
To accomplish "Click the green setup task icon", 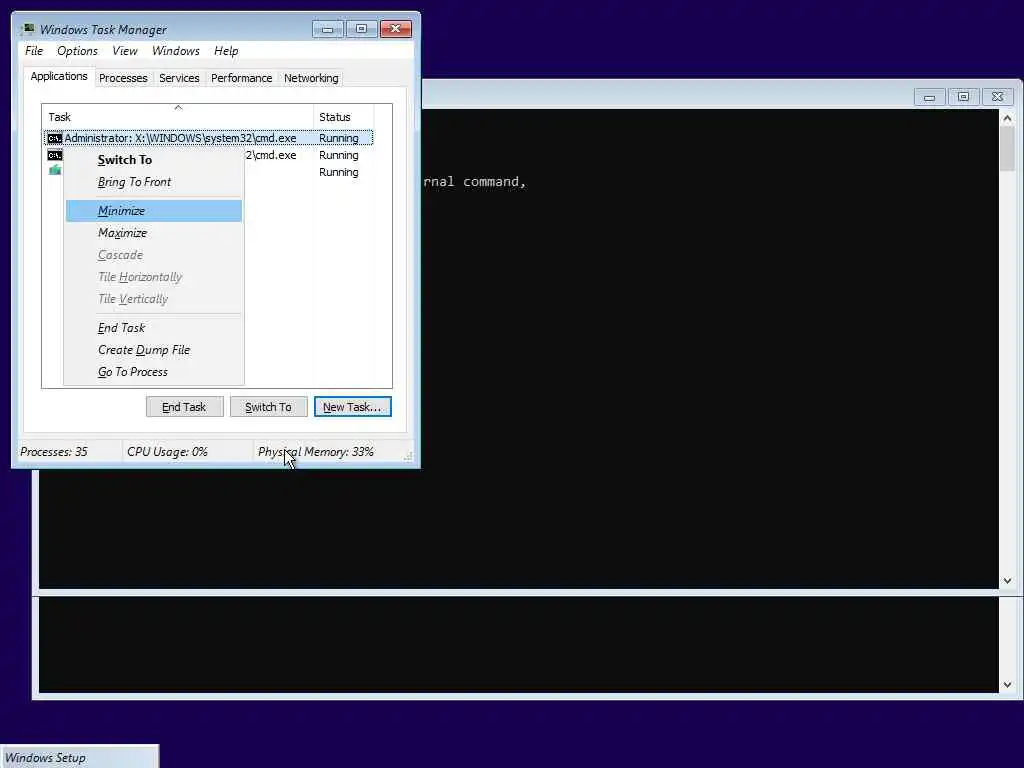I will pyautogui.click(x=55, y=170).
